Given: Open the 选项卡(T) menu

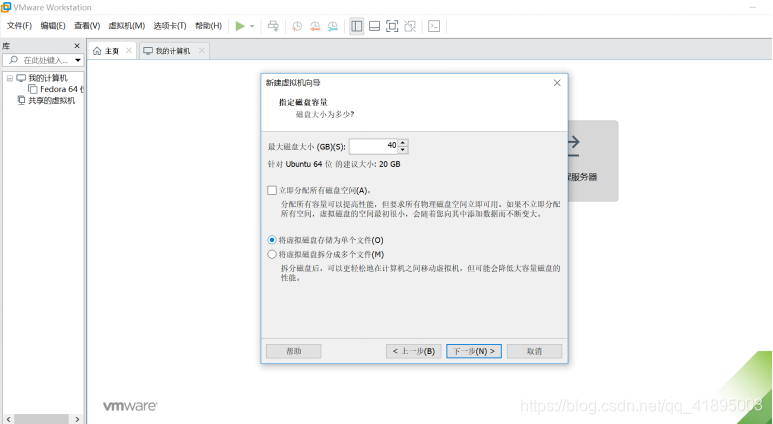Looking at the screenshot, I should pos(170,26).
